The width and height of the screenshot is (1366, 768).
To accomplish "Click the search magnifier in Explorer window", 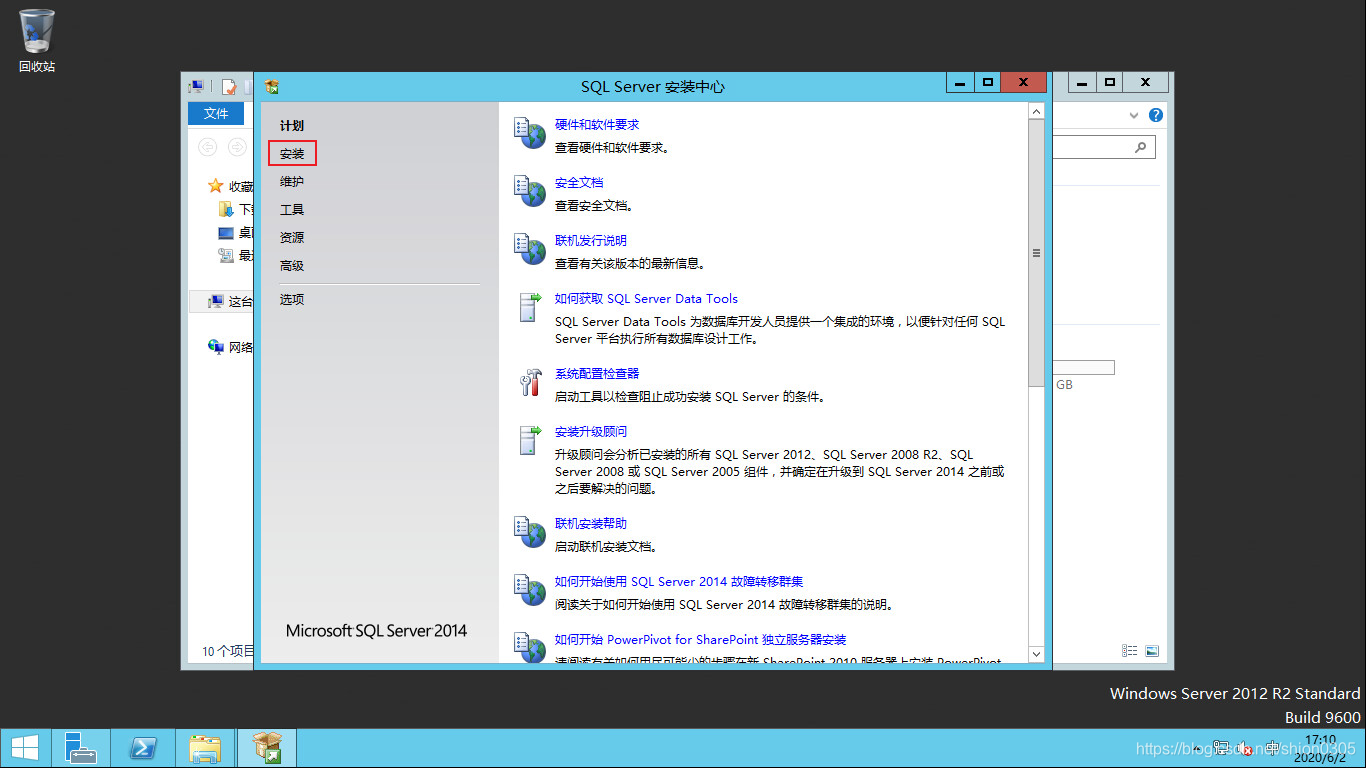I will [x=1140, y=148].
